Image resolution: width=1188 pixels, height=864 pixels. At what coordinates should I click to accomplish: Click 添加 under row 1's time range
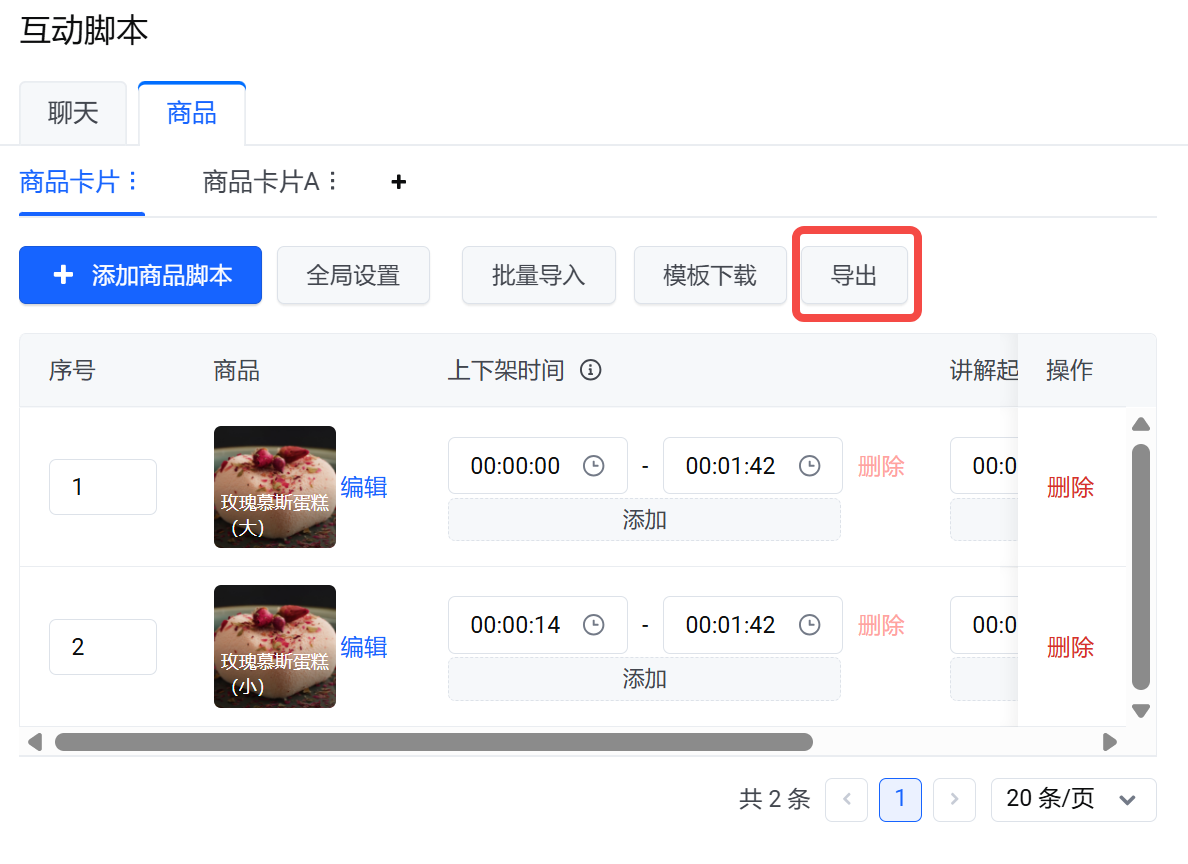(x=644, y=520)
